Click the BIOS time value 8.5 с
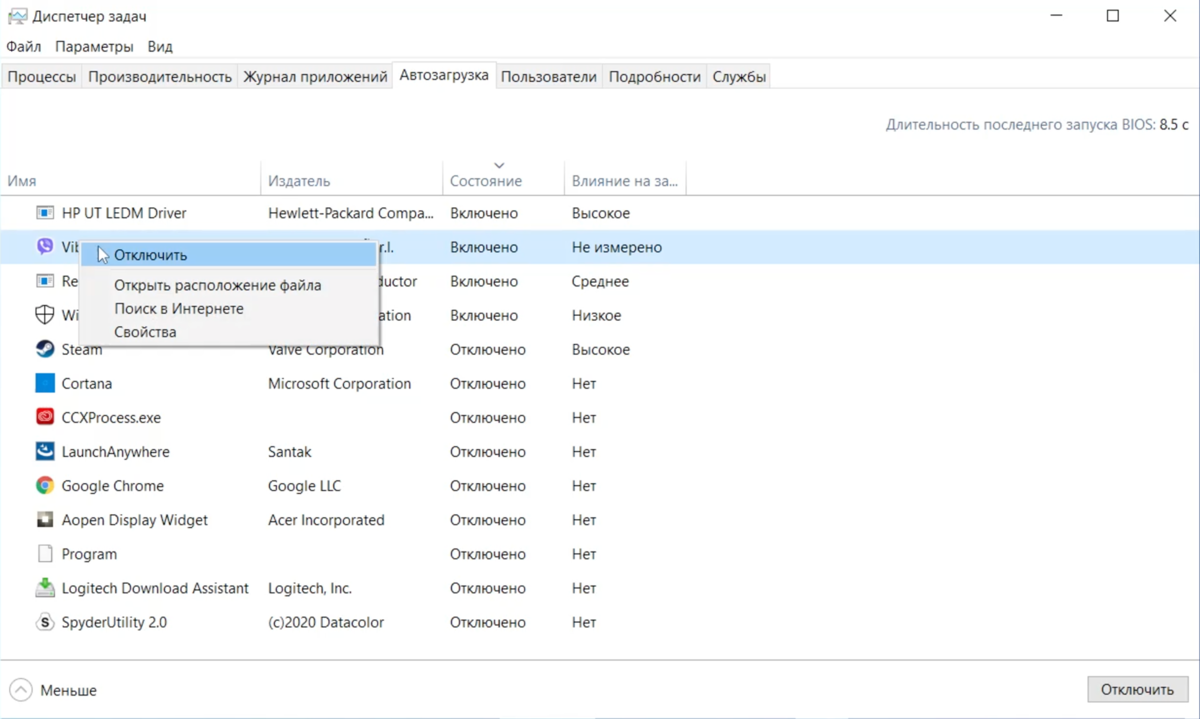This screenshot has width=1200, height=719. click(x=1174, y=125)
